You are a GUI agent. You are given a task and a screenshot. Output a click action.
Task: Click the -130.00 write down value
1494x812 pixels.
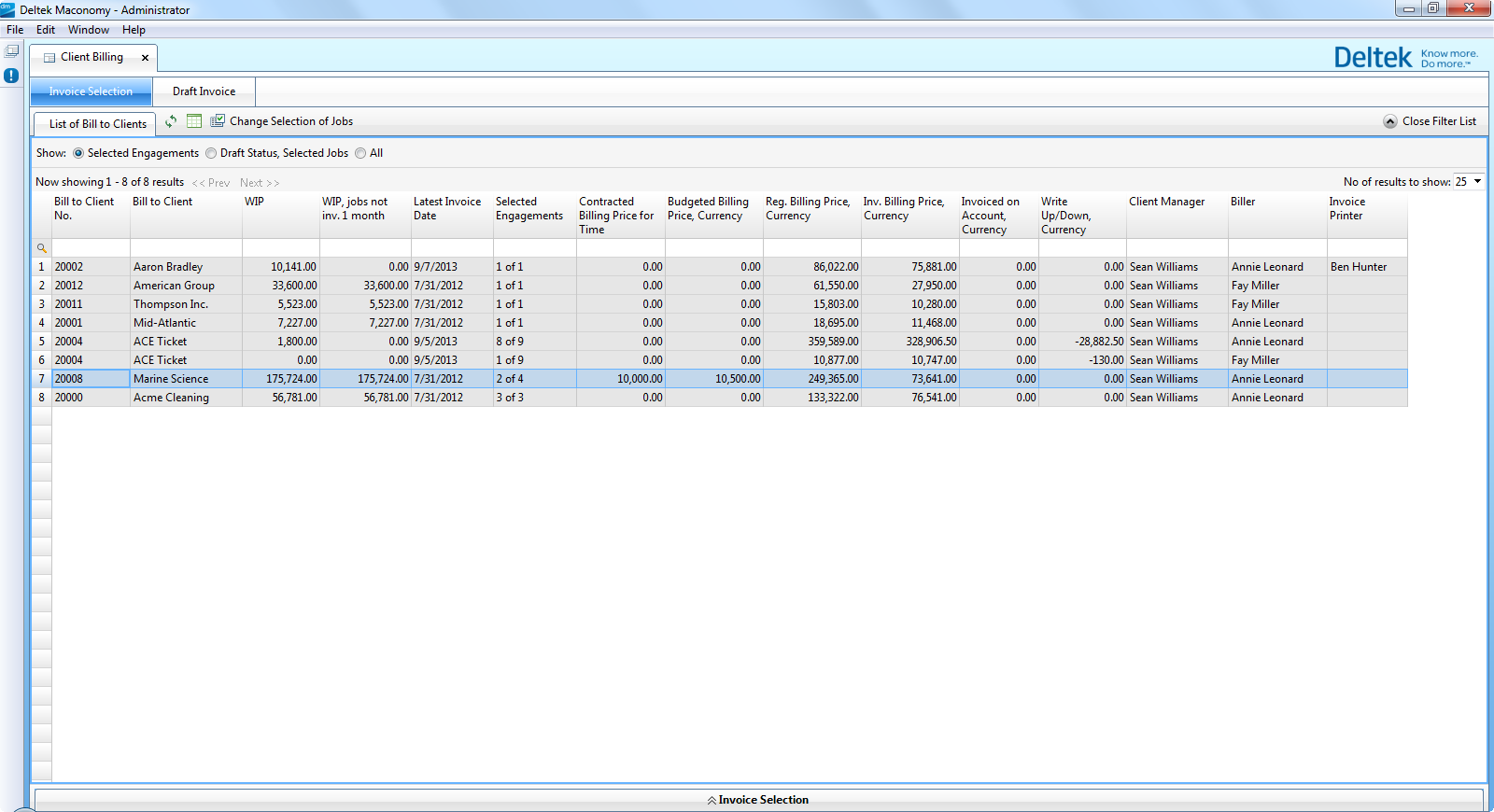pyautogui.click(x=1082, y=360)
